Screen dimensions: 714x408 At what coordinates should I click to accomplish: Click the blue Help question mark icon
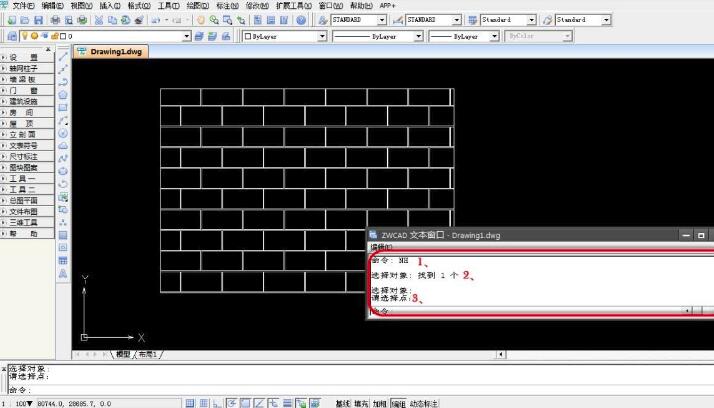(x=301, y=20)
